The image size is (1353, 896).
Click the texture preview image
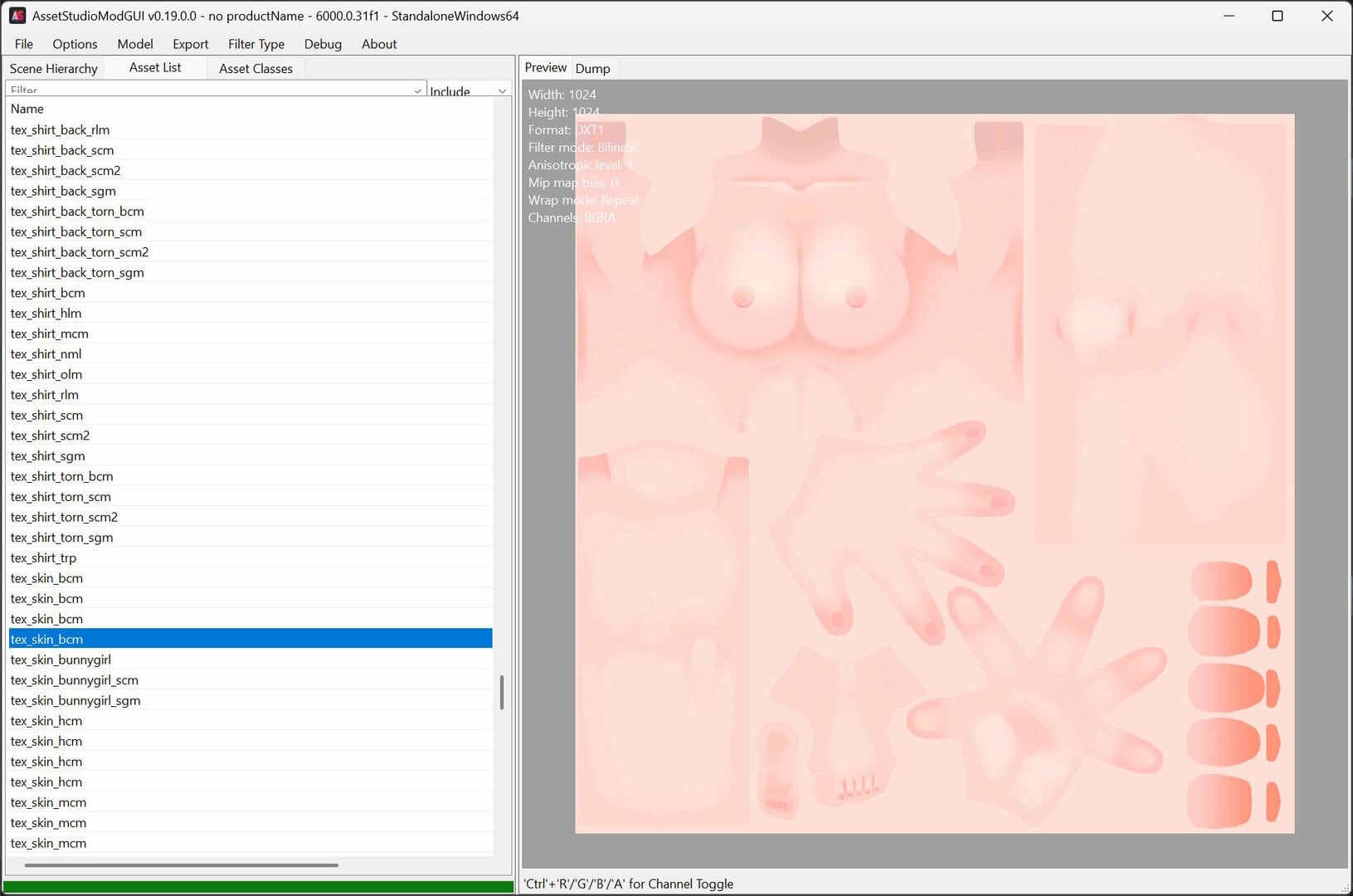pos(935,474)
